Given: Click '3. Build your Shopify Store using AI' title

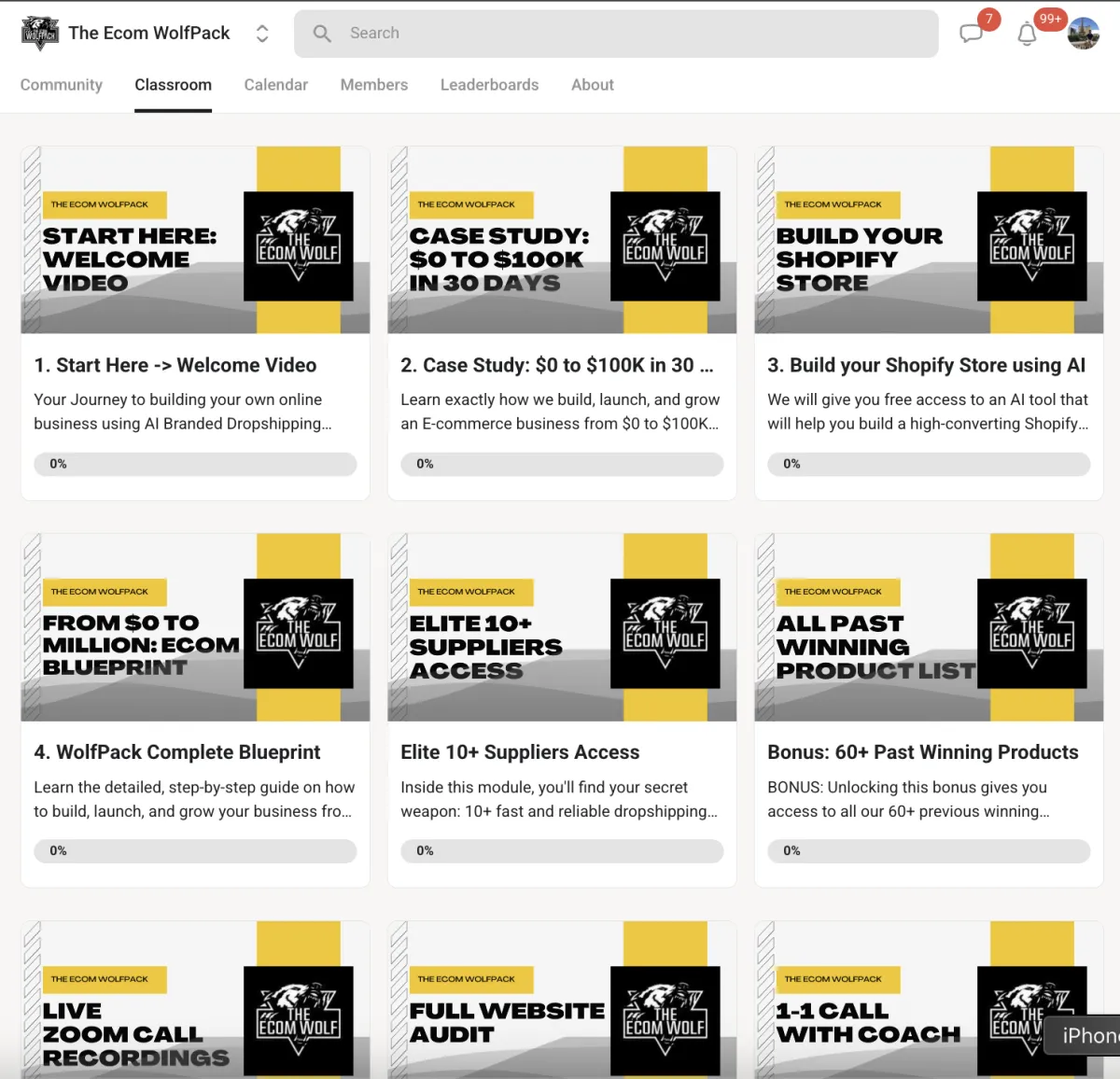Looking at the screenshot, I should click(x=927, y=365).
